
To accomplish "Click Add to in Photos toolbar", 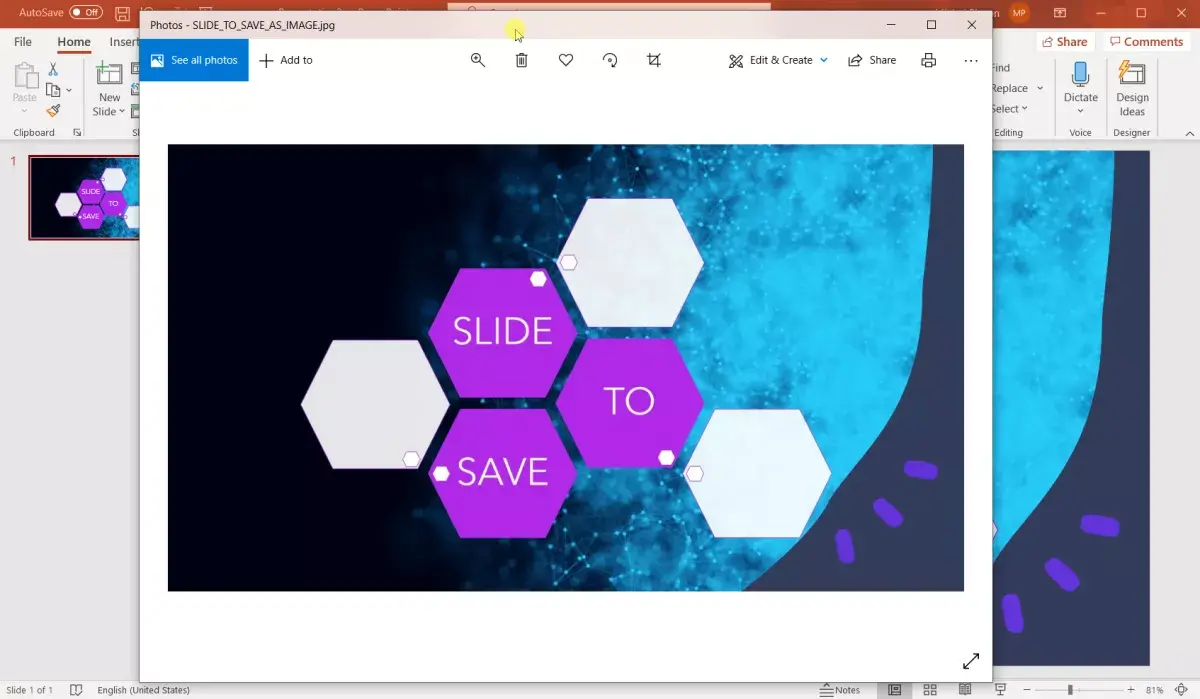I will coord(286,60).
